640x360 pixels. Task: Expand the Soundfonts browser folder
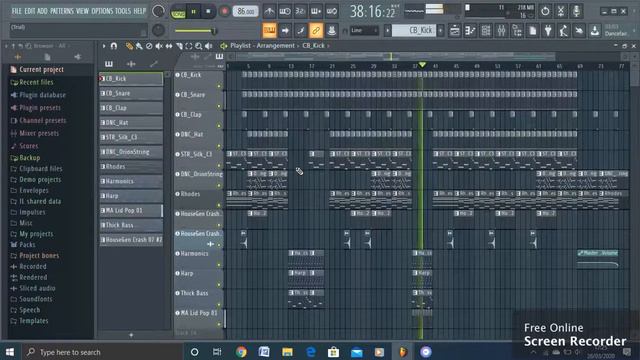tap(36, 299)
